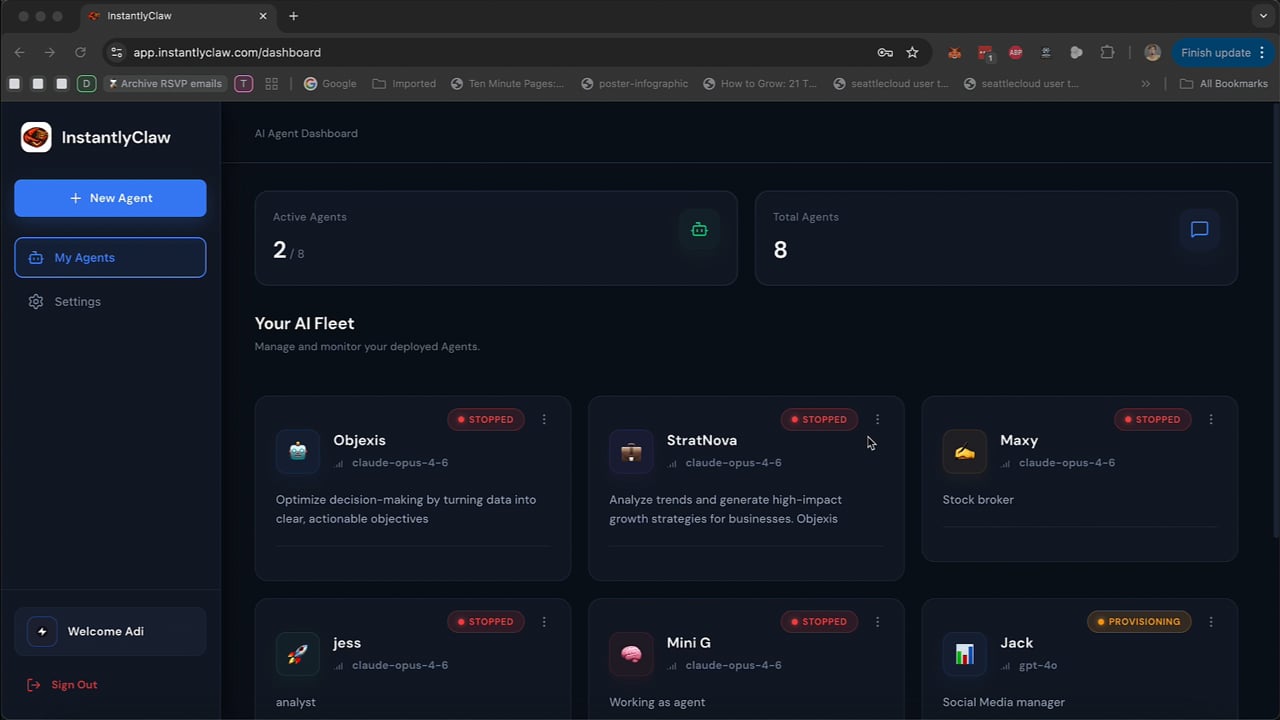Click the Mini G brain avatar icon
This screenshot has width=1280, height=720.
[x=631, y=654]
